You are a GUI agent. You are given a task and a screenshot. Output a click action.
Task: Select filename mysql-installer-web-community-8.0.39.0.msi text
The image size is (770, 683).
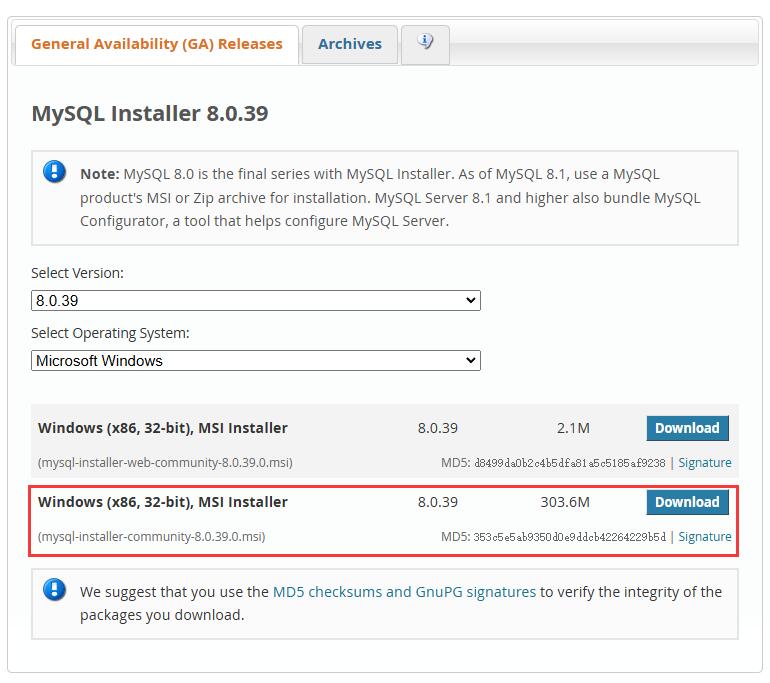point(165,463)
